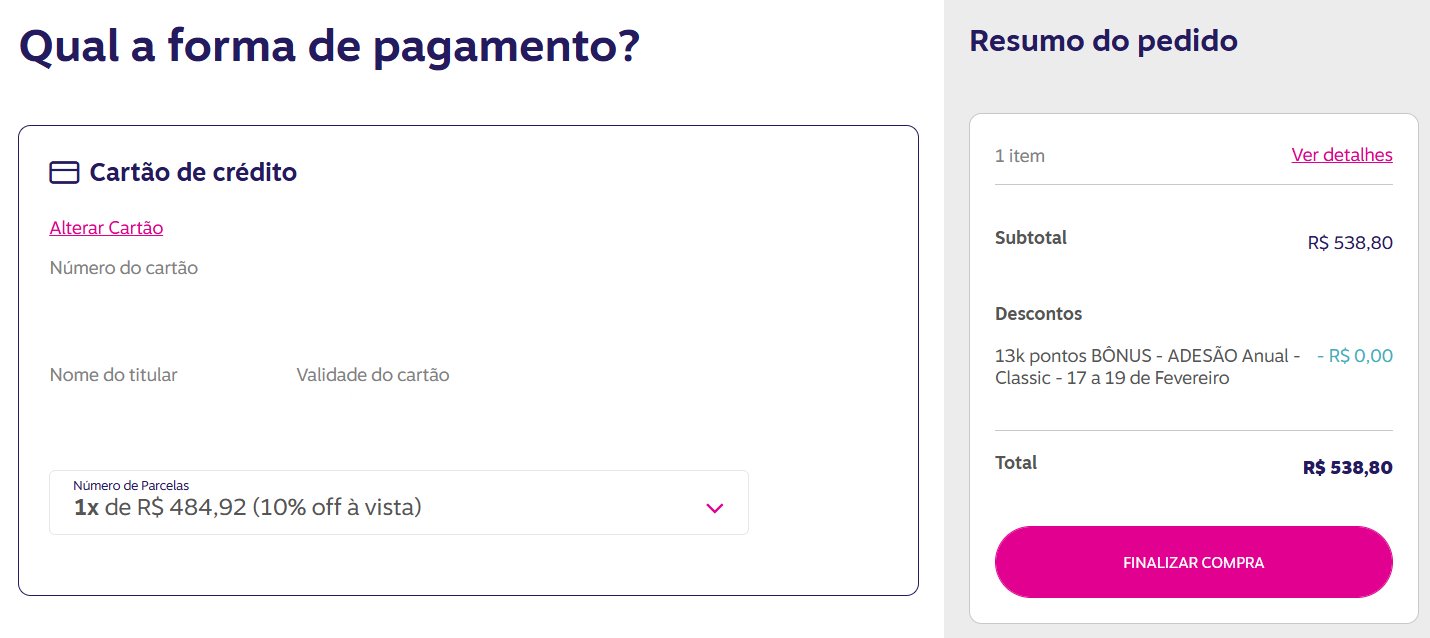Click the Cartão de crédito heading

tap(193, 172)
